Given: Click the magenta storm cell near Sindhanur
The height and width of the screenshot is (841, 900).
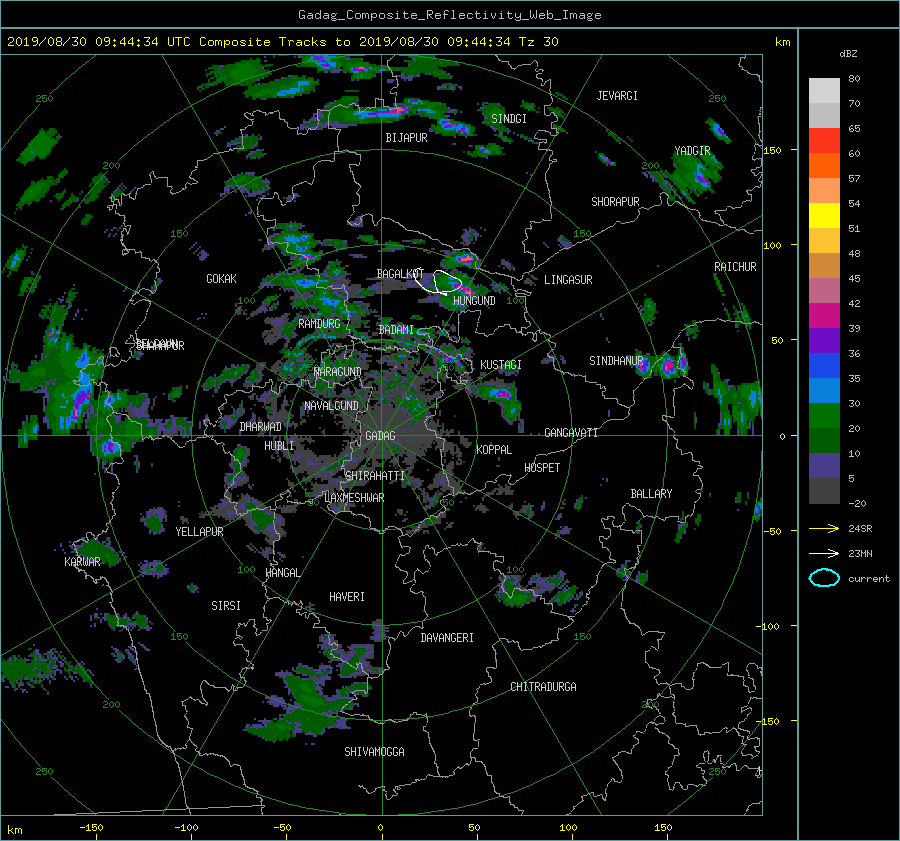Looking at the screenshot, I should pyautogui.click(x=668, y=366).
